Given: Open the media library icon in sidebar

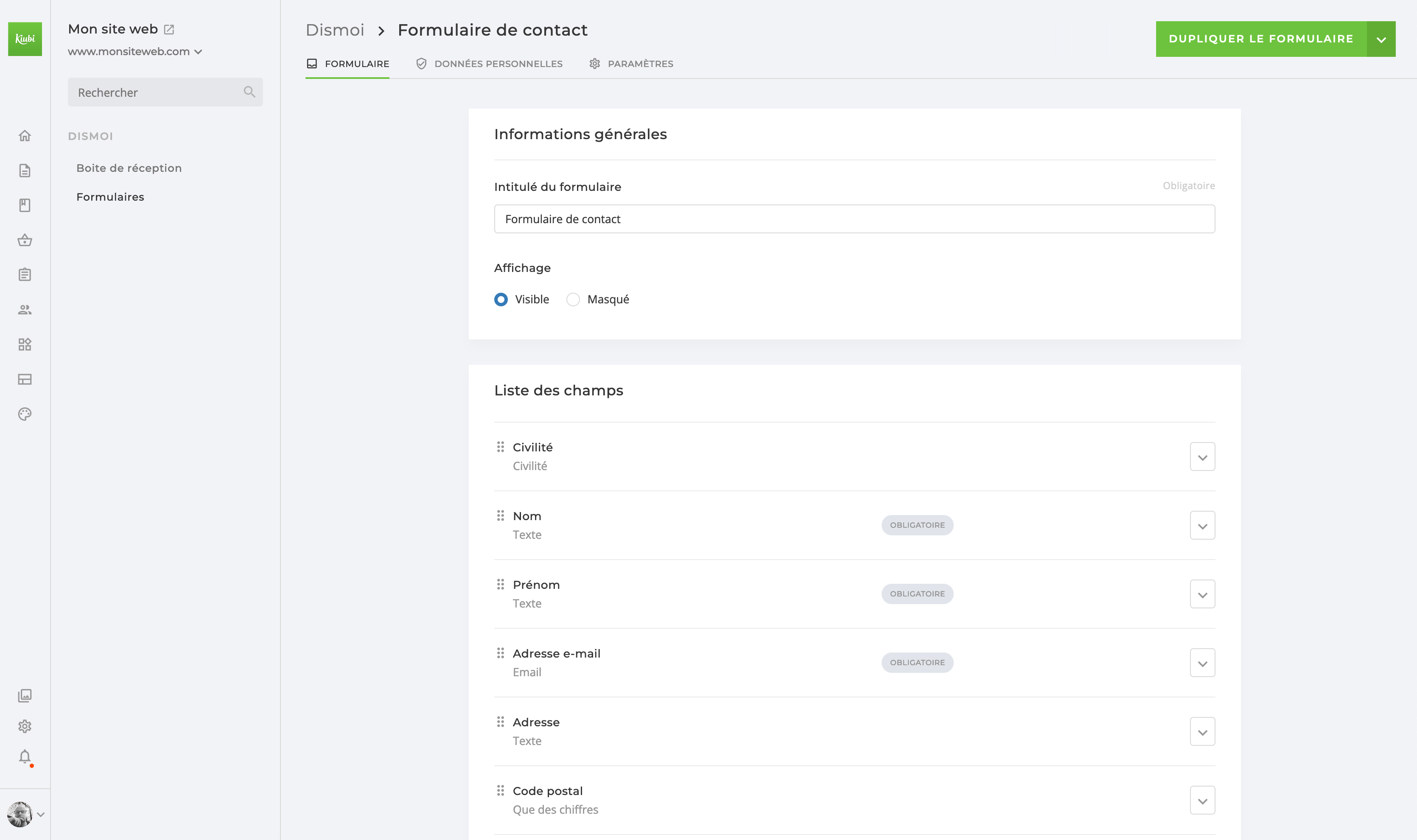Looking at the screenshot, I should click(x=24, y=696).
